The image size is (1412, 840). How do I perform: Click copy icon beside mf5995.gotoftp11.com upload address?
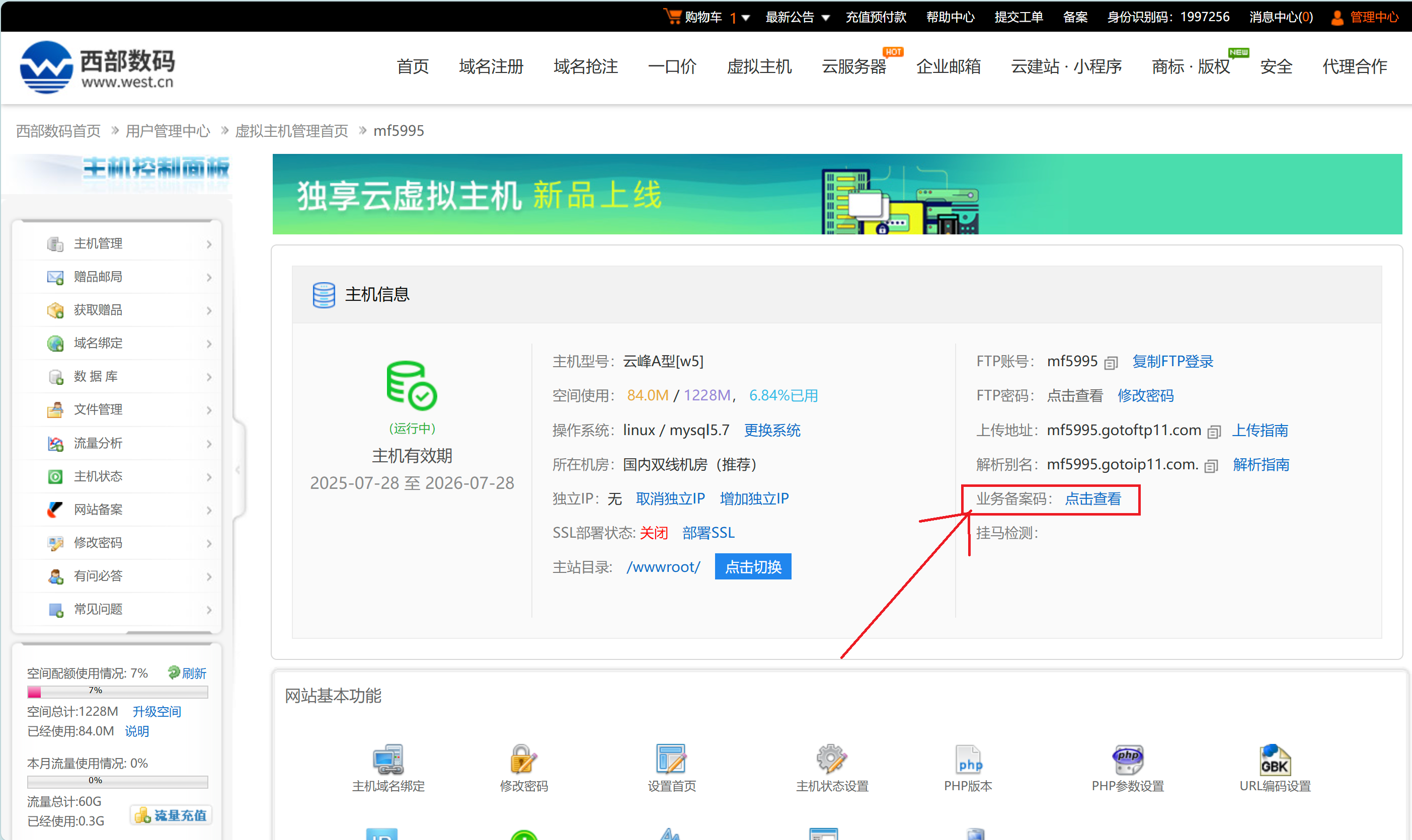pyautogui.click(x=1213, y=432)
